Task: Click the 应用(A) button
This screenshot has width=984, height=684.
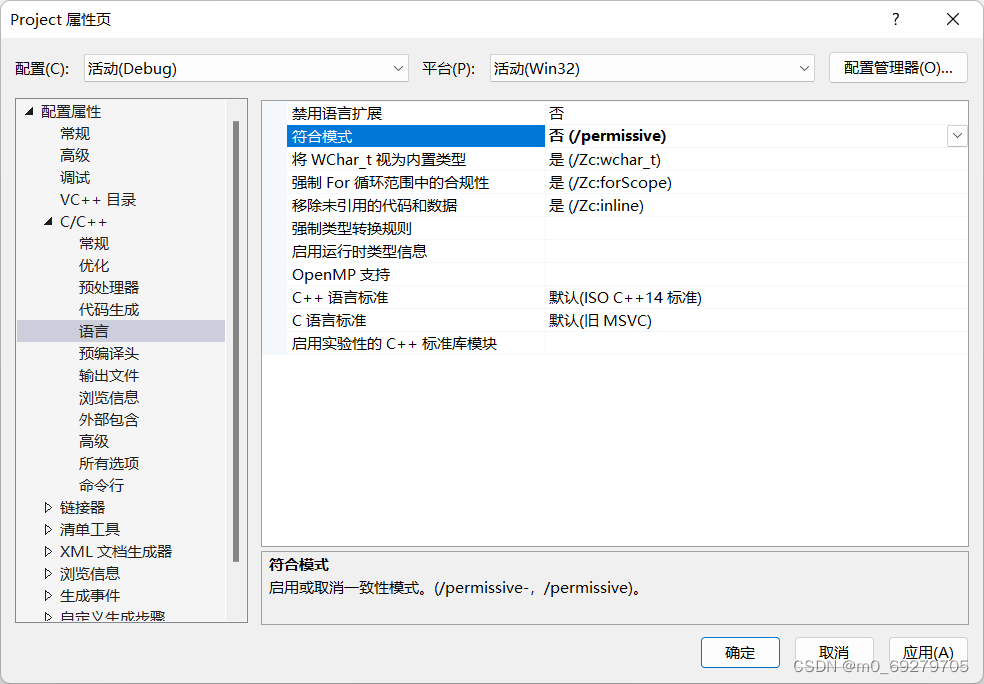Action: (928, 652)
